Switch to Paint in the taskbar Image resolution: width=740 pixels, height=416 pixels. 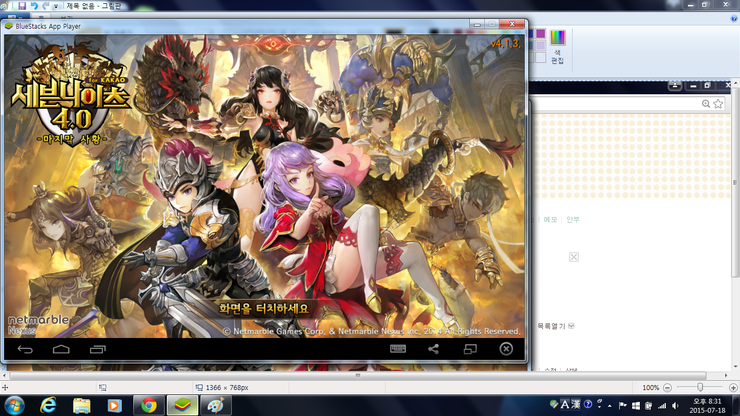pyautogui.click(x=216, y=406)
